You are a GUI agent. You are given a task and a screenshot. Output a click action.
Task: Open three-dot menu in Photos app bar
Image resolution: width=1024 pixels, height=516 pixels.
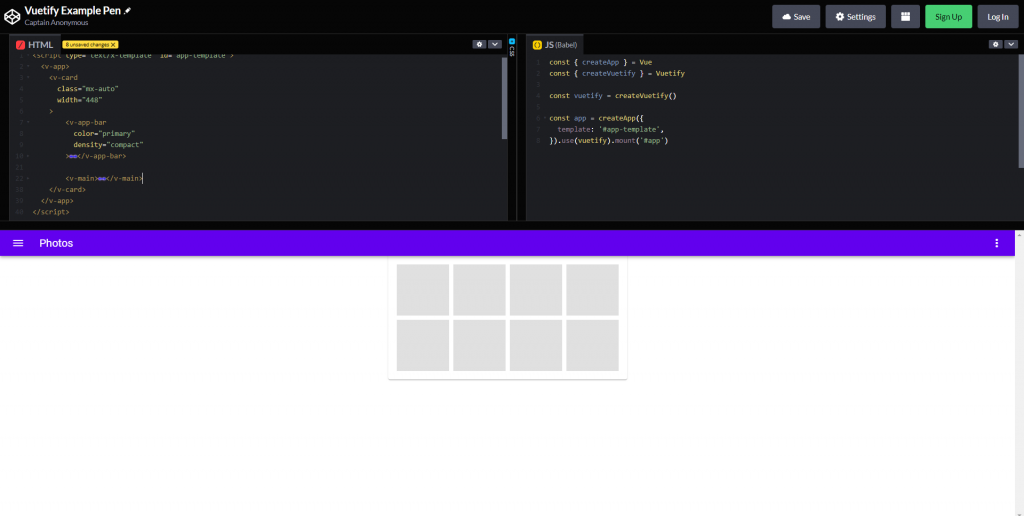997,243
